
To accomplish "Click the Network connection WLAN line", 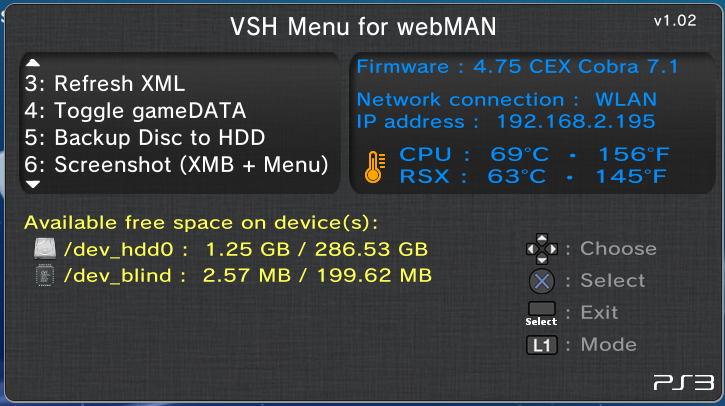I will (507, 99).
